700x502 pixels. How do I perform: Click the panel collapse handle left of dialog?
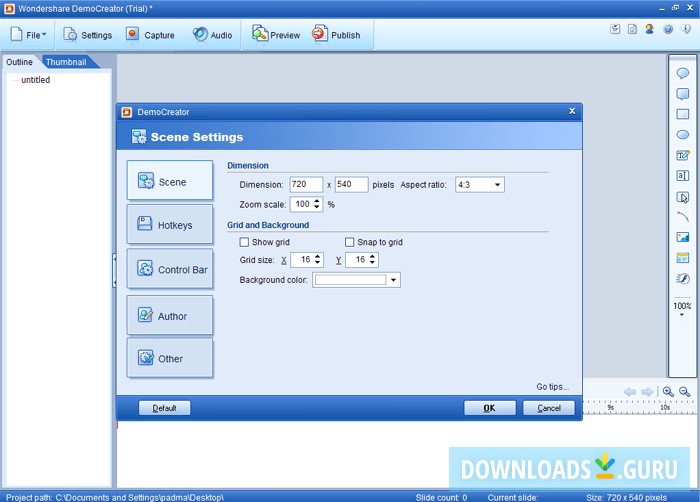(x=114, y=270)
